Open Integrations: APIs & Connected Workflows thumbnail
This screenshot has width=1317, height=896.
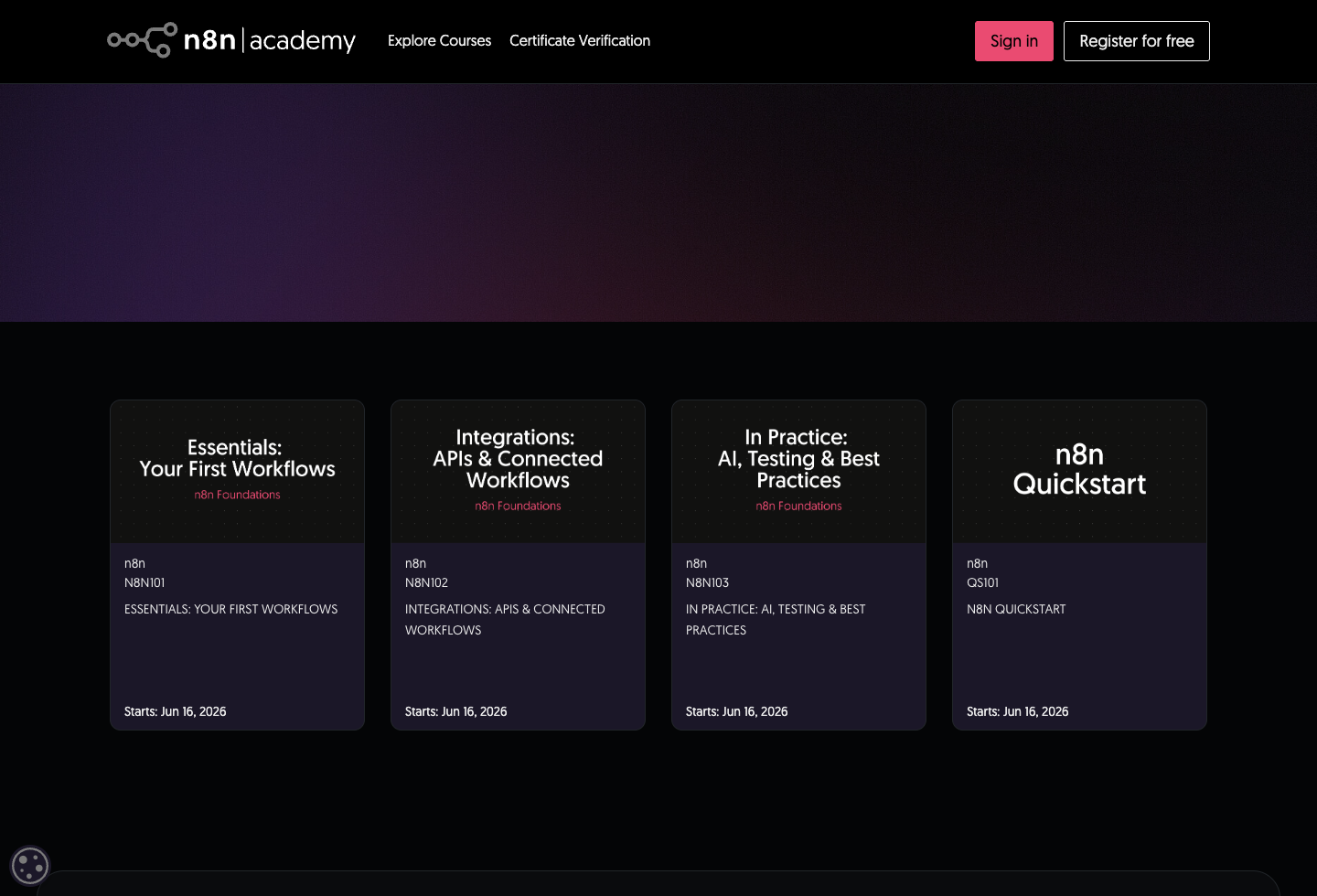518,472
